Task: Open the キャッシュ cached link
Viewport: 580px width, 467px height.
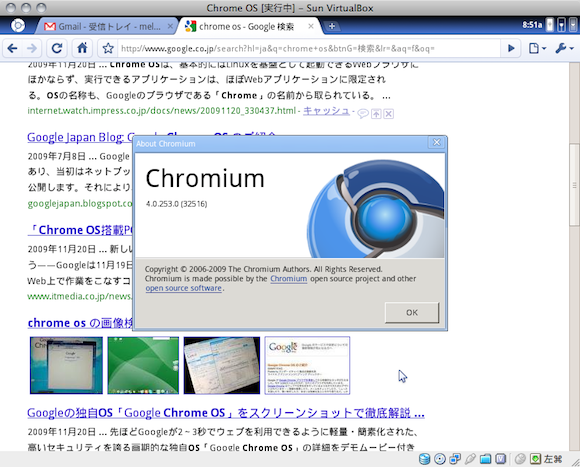Action: 326,111
